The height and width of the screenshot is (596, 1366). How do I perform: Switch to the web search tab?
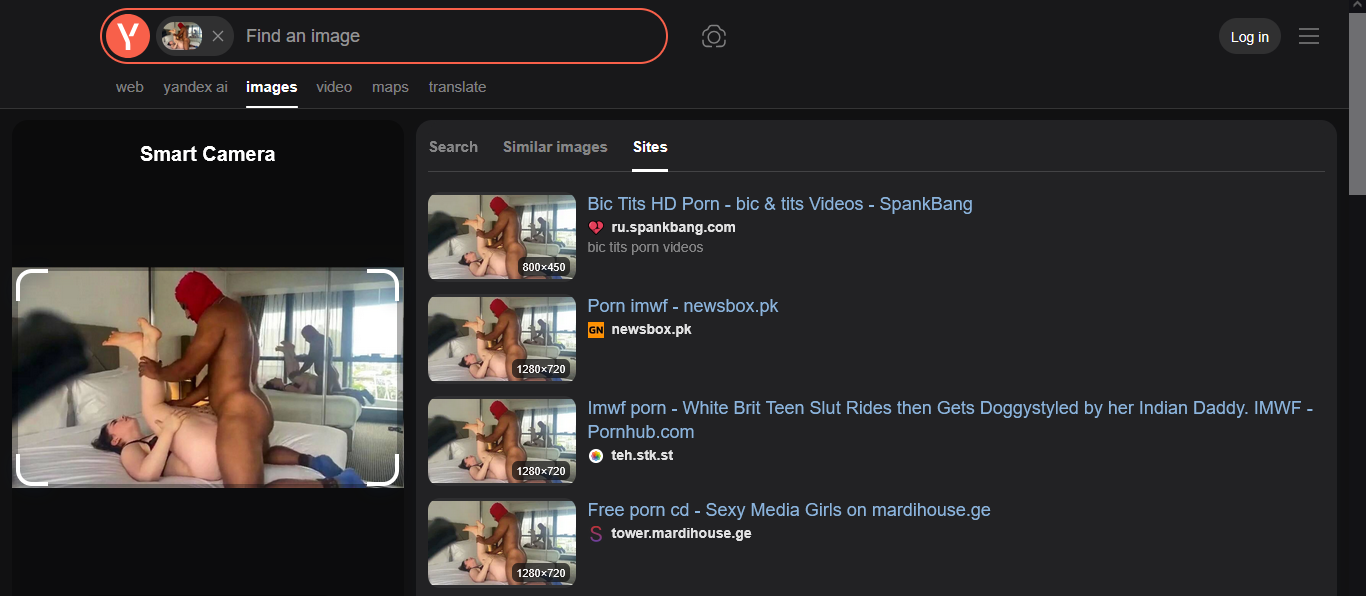[130, 87]
